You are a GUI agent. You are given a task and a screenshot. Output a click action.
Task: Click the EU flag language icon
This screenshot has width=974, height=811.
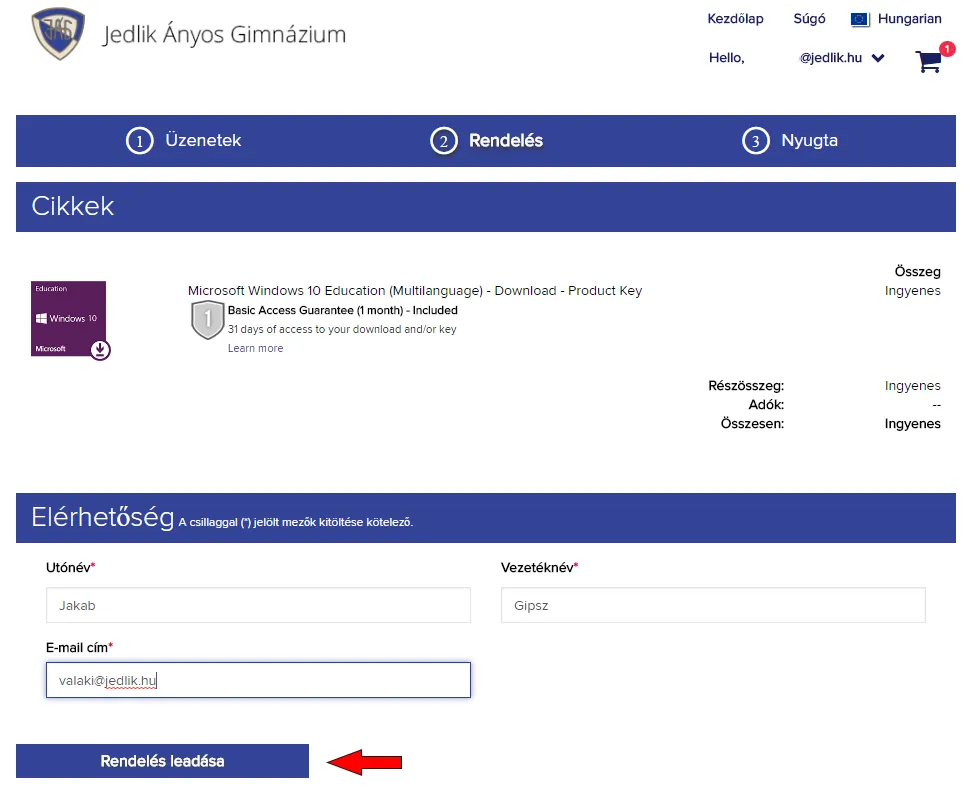860,19
